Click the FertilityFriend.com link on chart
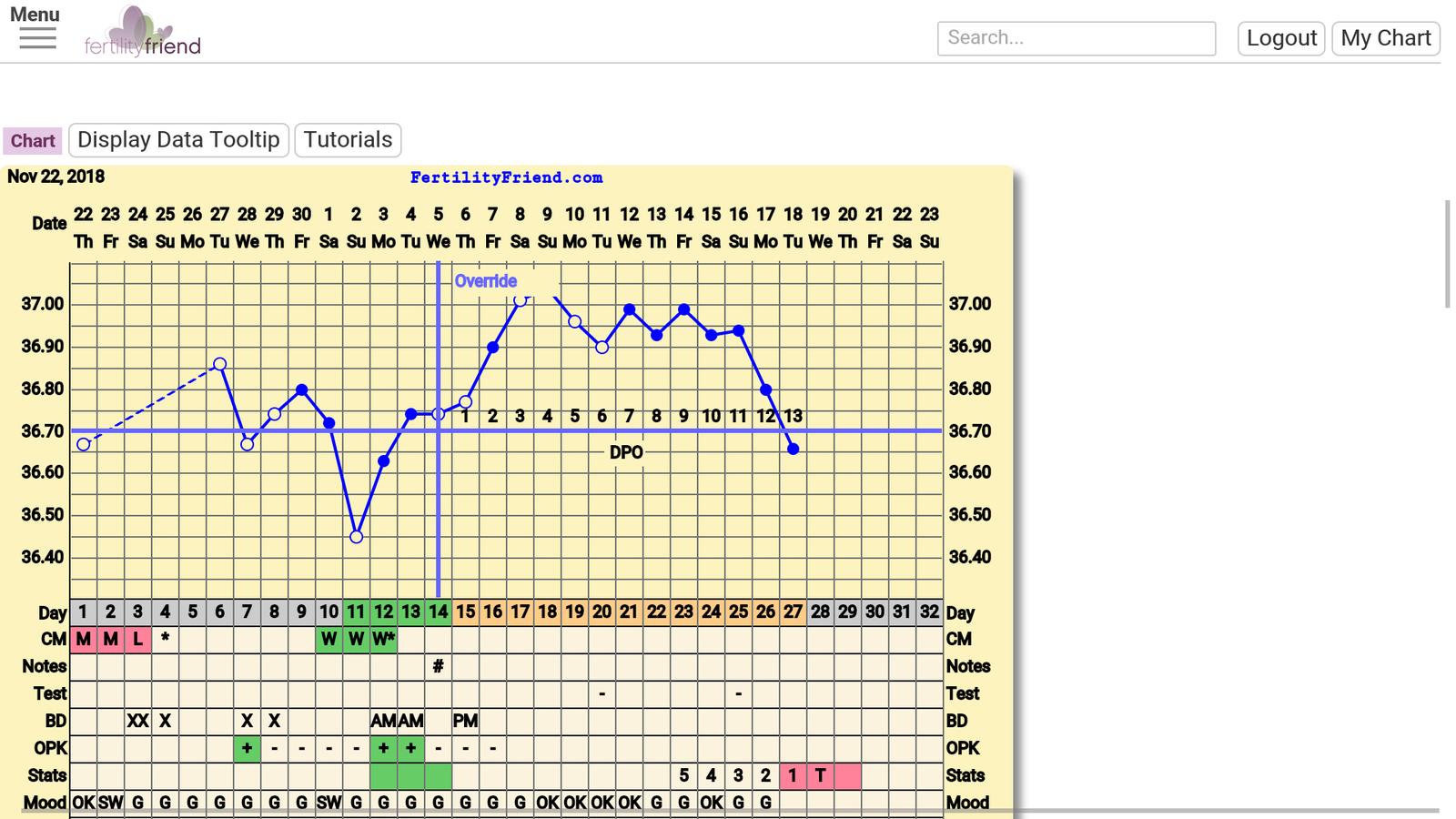Image resolution: width=1456 pixels, height=819 pixels. [x=506, y=177]
